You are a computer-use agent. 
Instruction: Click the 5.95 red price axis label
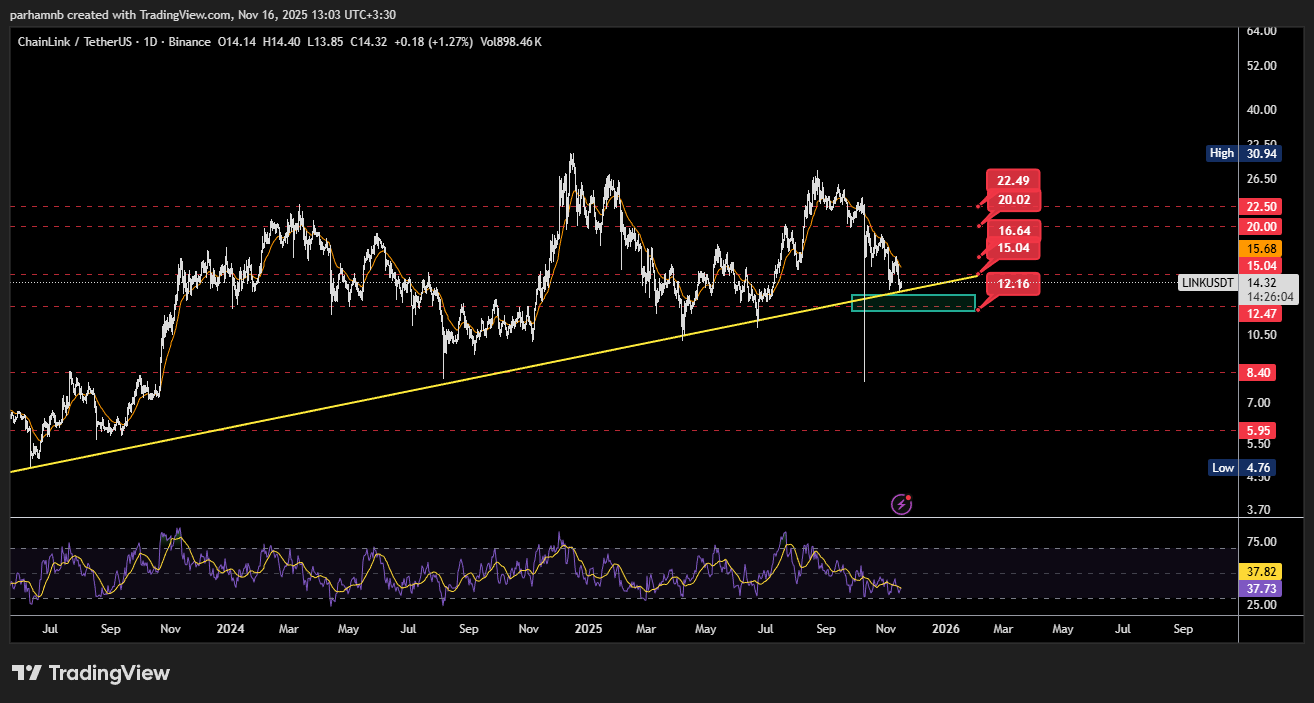(x=1257, y=431)
